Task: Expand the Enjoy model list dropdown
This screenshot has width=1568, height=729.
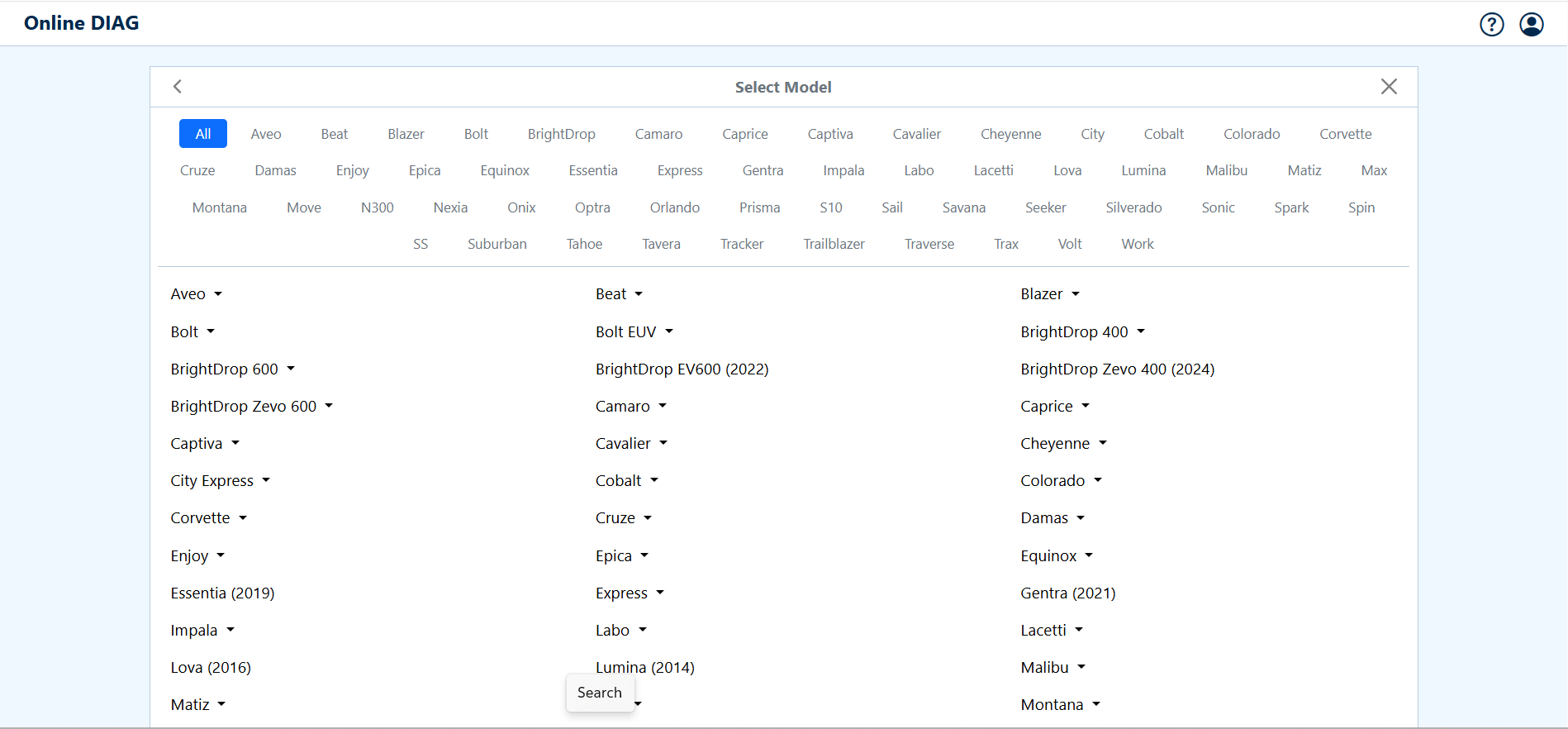Action: click(x=198, y=555)
